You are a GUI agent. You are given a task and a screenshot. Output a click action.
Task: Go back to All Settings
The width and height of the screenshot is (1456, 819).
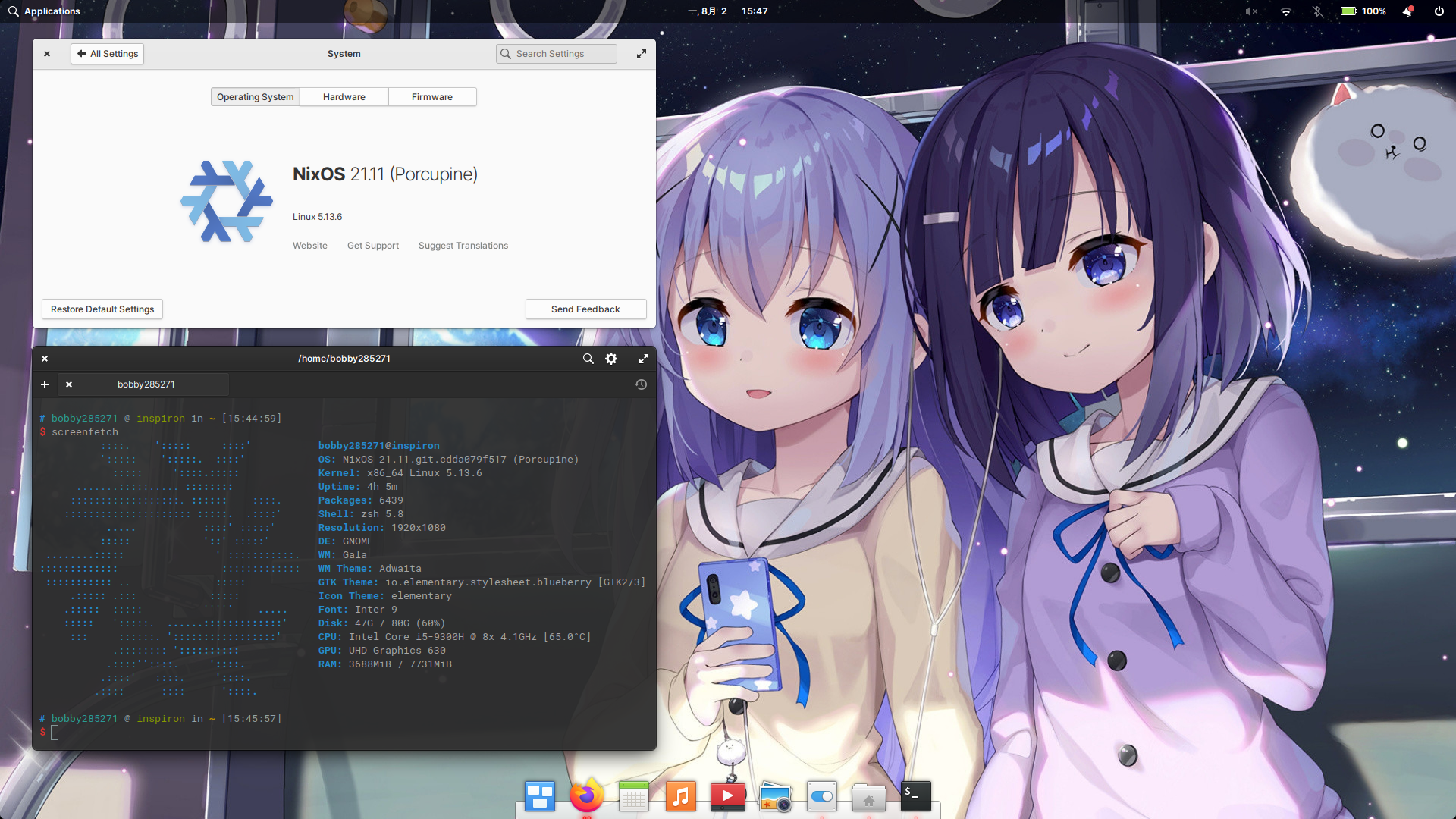click(108, 54)
